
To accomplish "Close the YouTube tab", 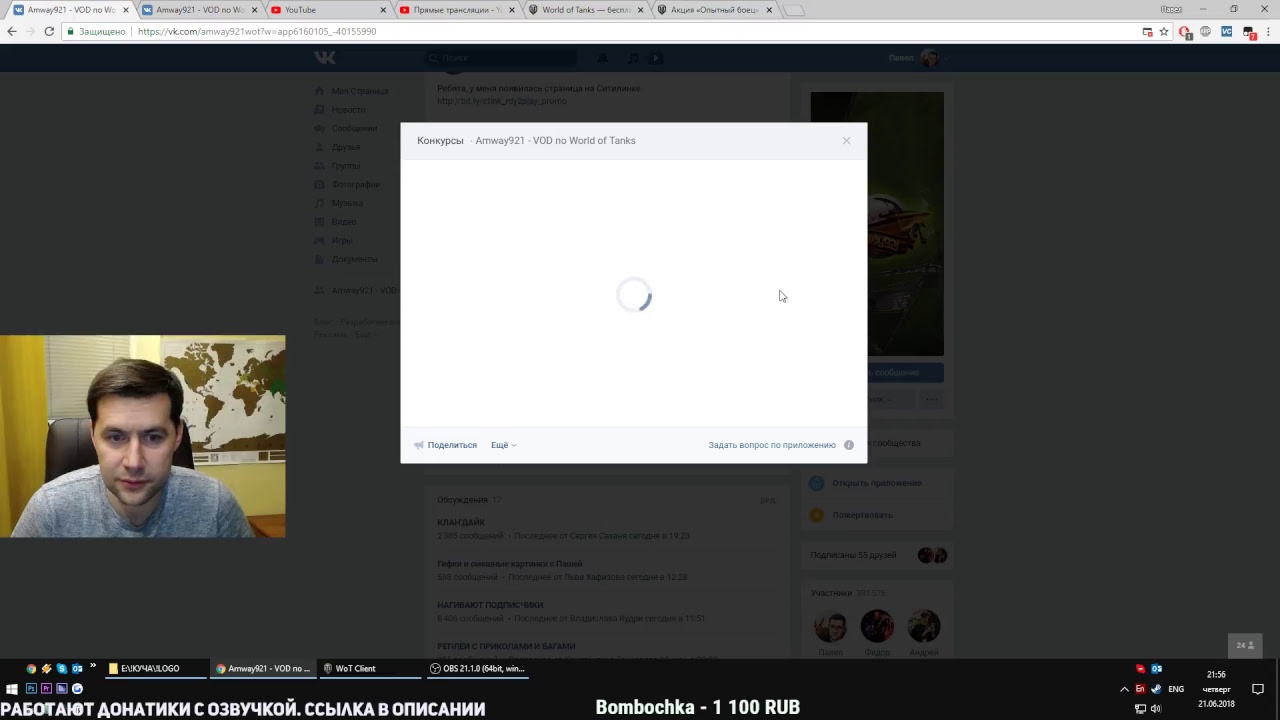I will (382, 10).
